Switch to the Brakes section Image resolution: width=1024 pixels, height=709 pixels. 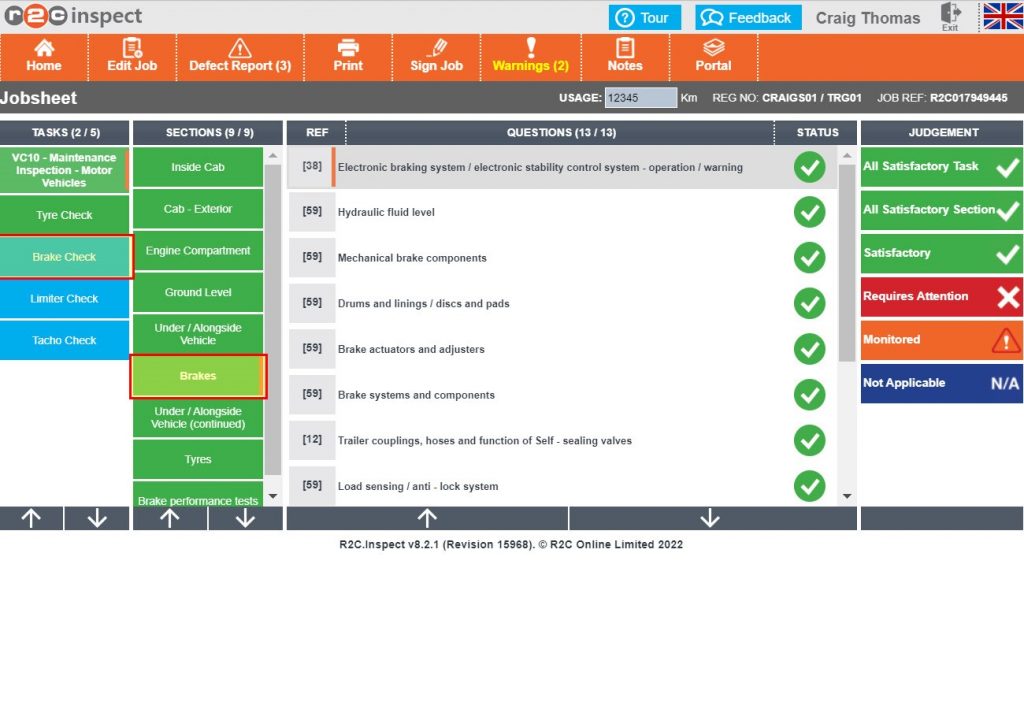(197, 376)
